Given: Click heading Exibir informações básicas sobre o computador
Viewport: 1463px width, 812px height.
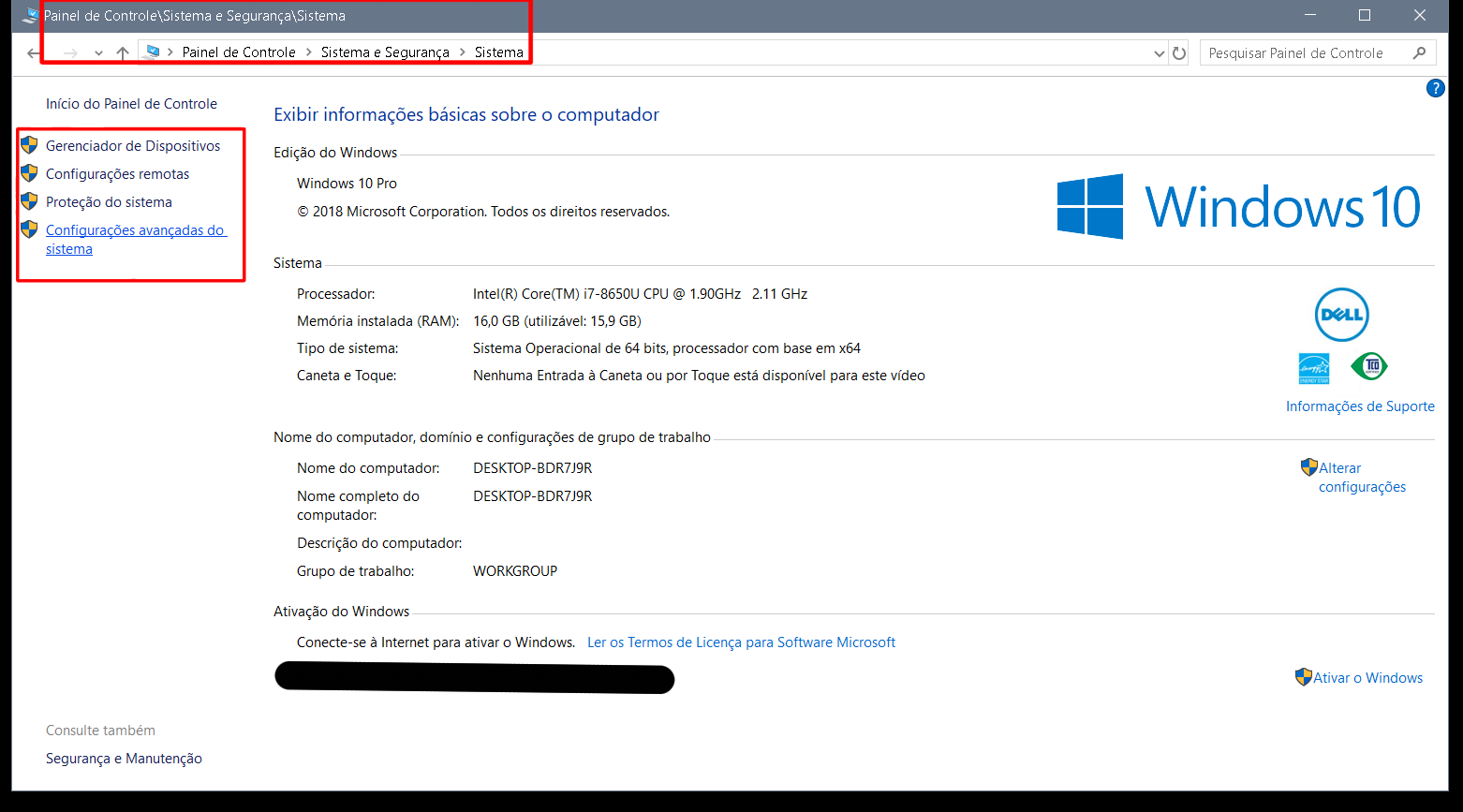Looking at the screenshot, I should click(x=466, y=115).
